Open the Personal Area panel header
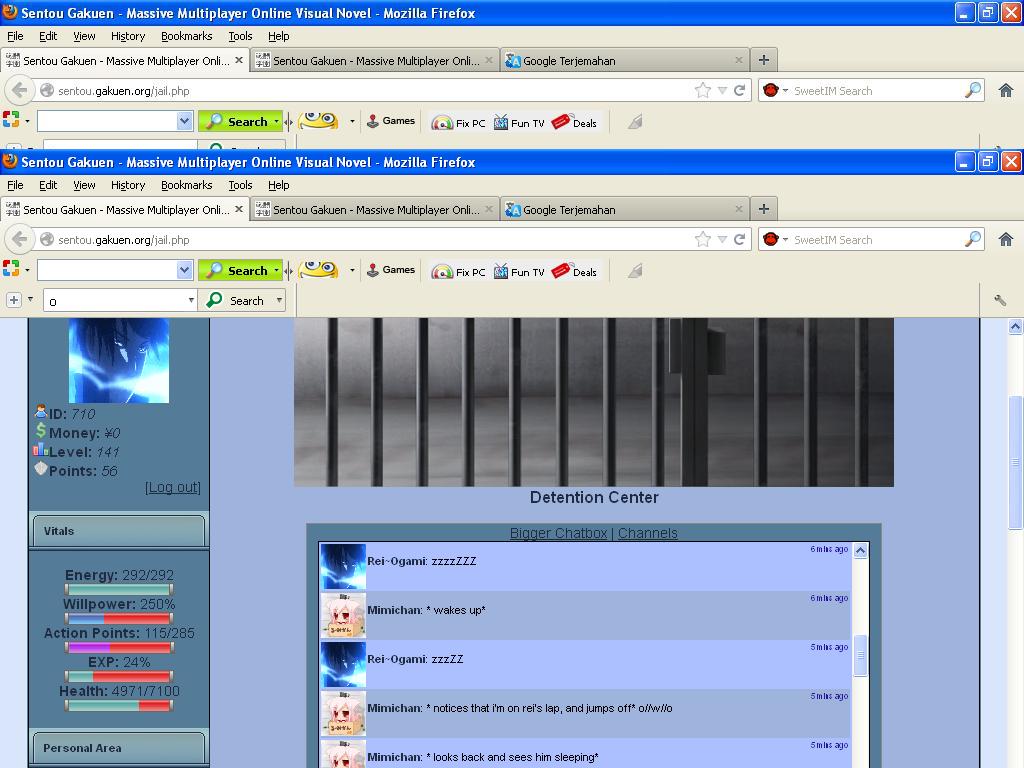The image size is (1024, 768). 119,748
